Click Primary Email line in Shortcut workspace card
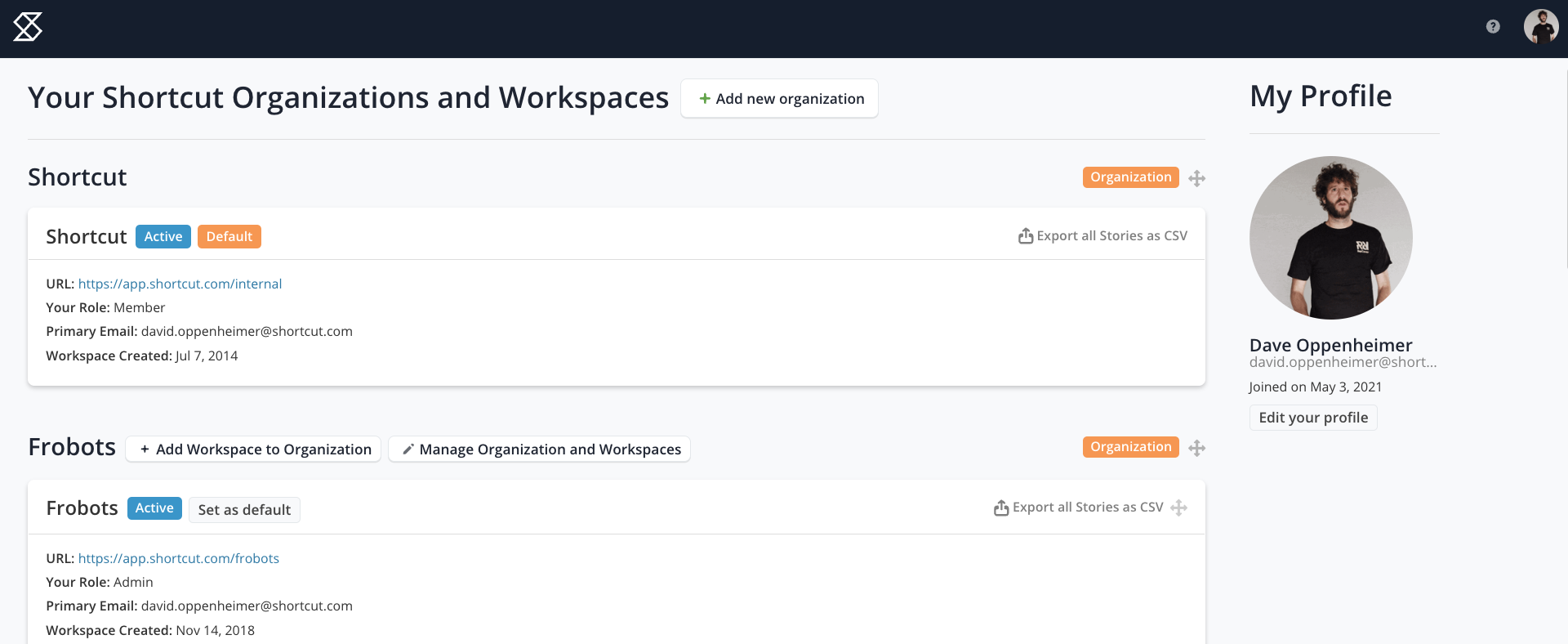This screenshot has width=1568, height=644. (199, 331)
